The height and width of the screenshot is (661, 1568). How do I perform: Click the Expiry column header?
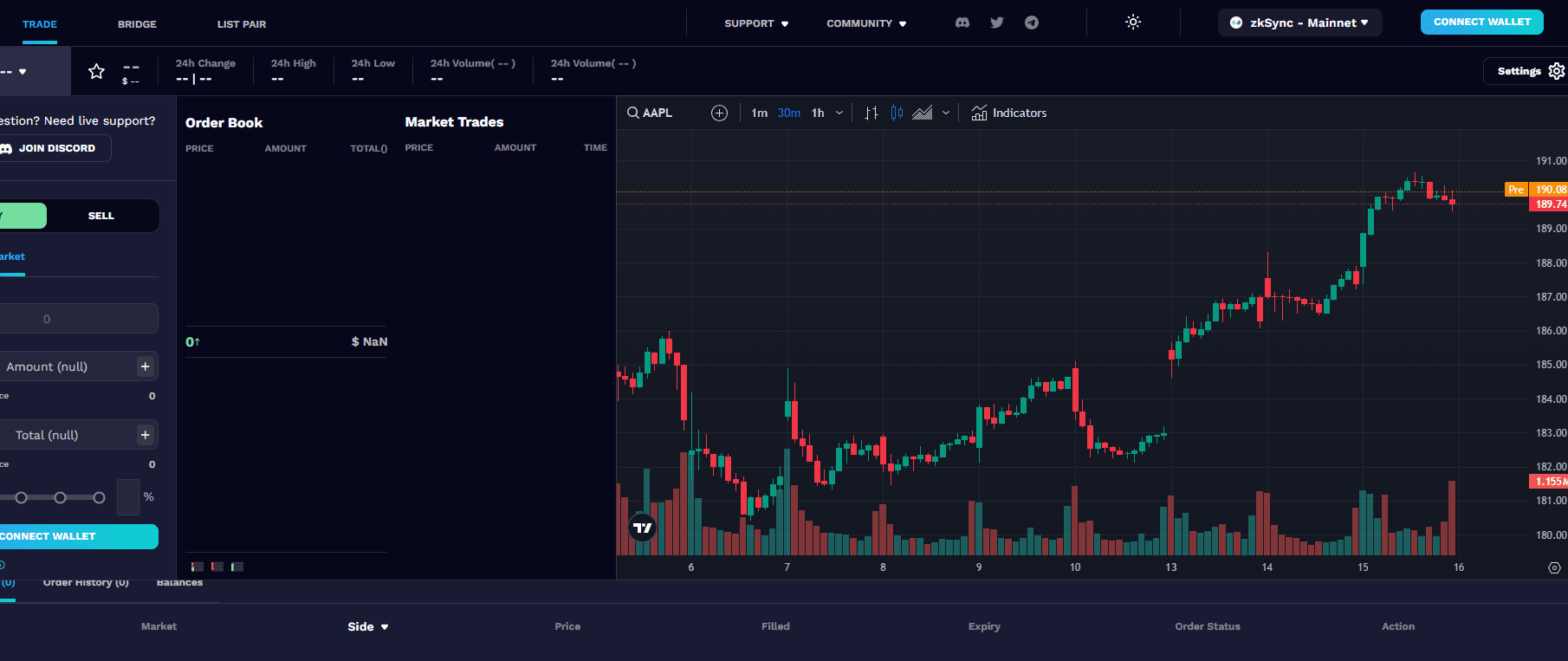[984, 626]
